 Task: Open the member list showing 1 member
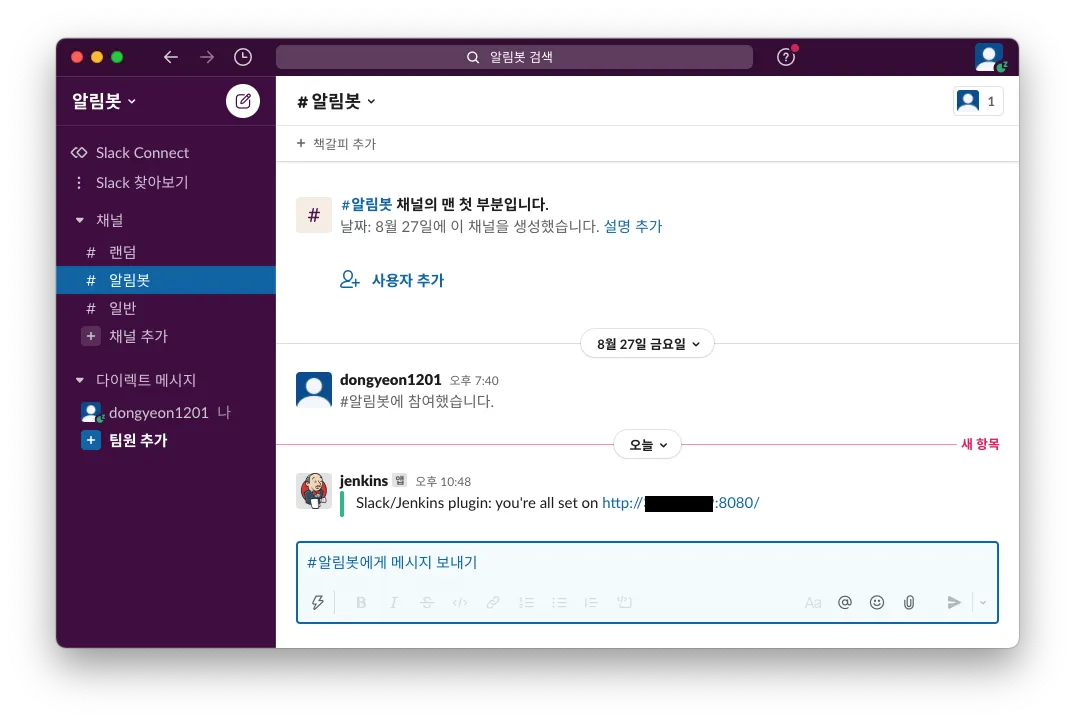pyautogui.click(x=978, y=101)
